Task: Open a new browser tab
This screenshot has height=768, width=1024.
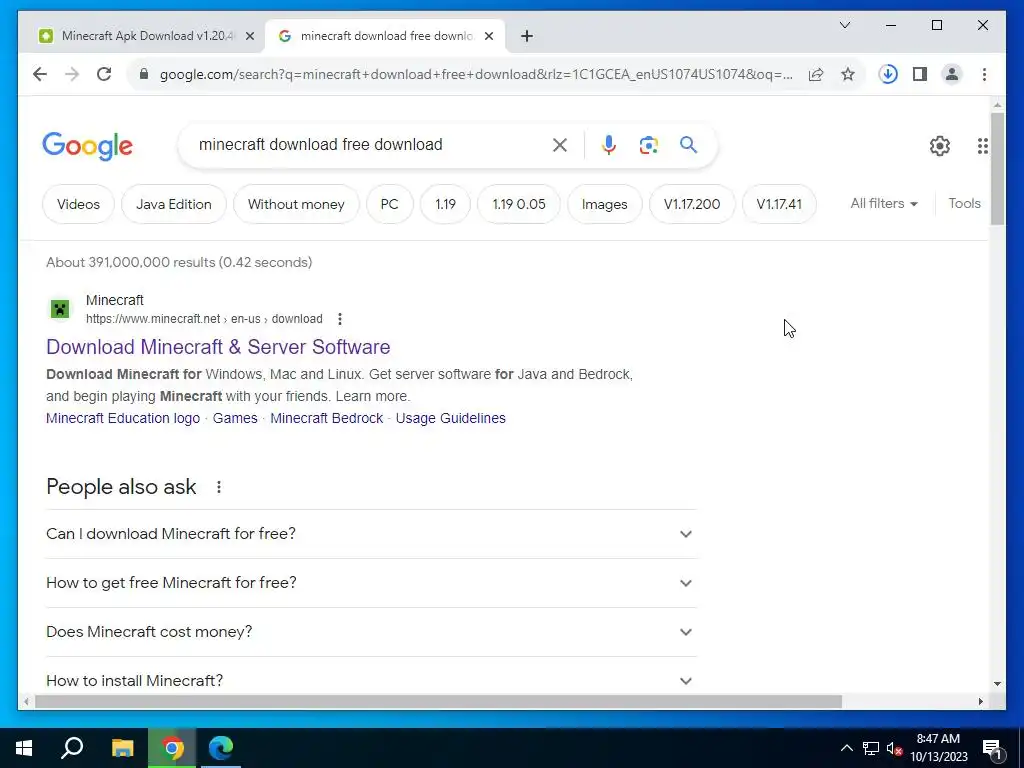Action: (527, 37)
